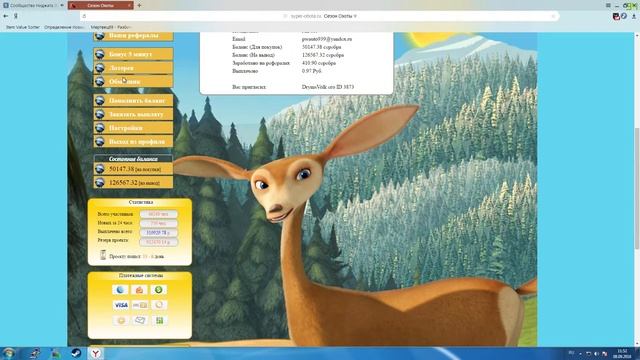Click the Состояние баланса heading
This screenshot has width=640, height=360.
tap(133, 159)
